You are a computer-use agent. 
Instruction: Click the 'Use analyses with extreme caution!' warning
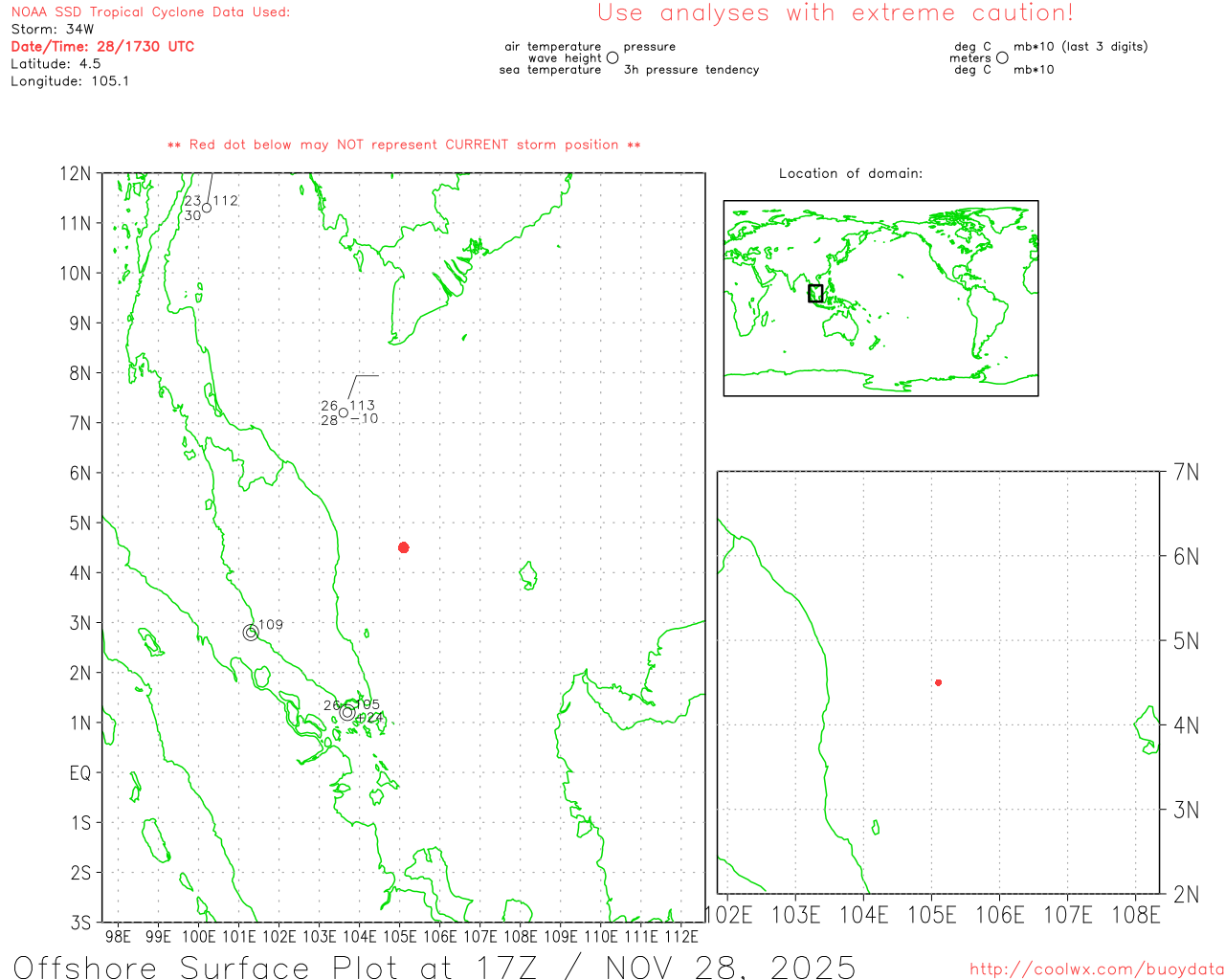835,13
